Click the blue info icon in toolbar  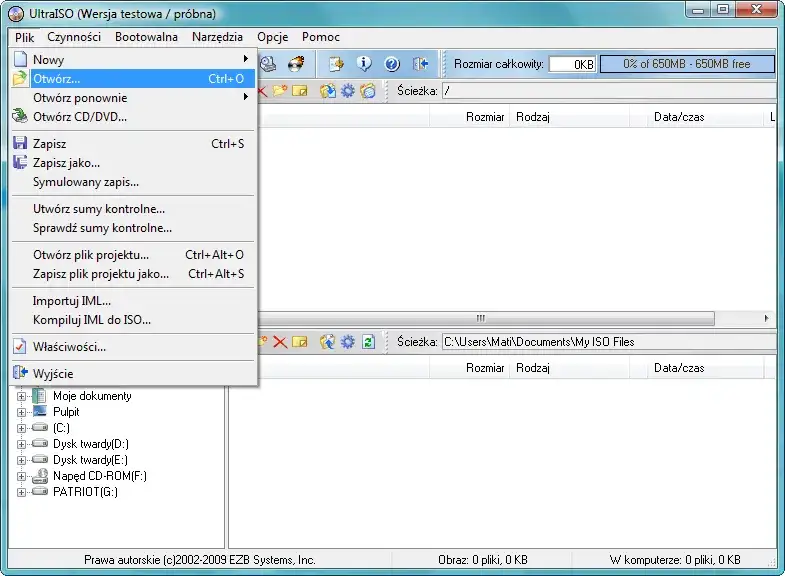coord(364,64)
